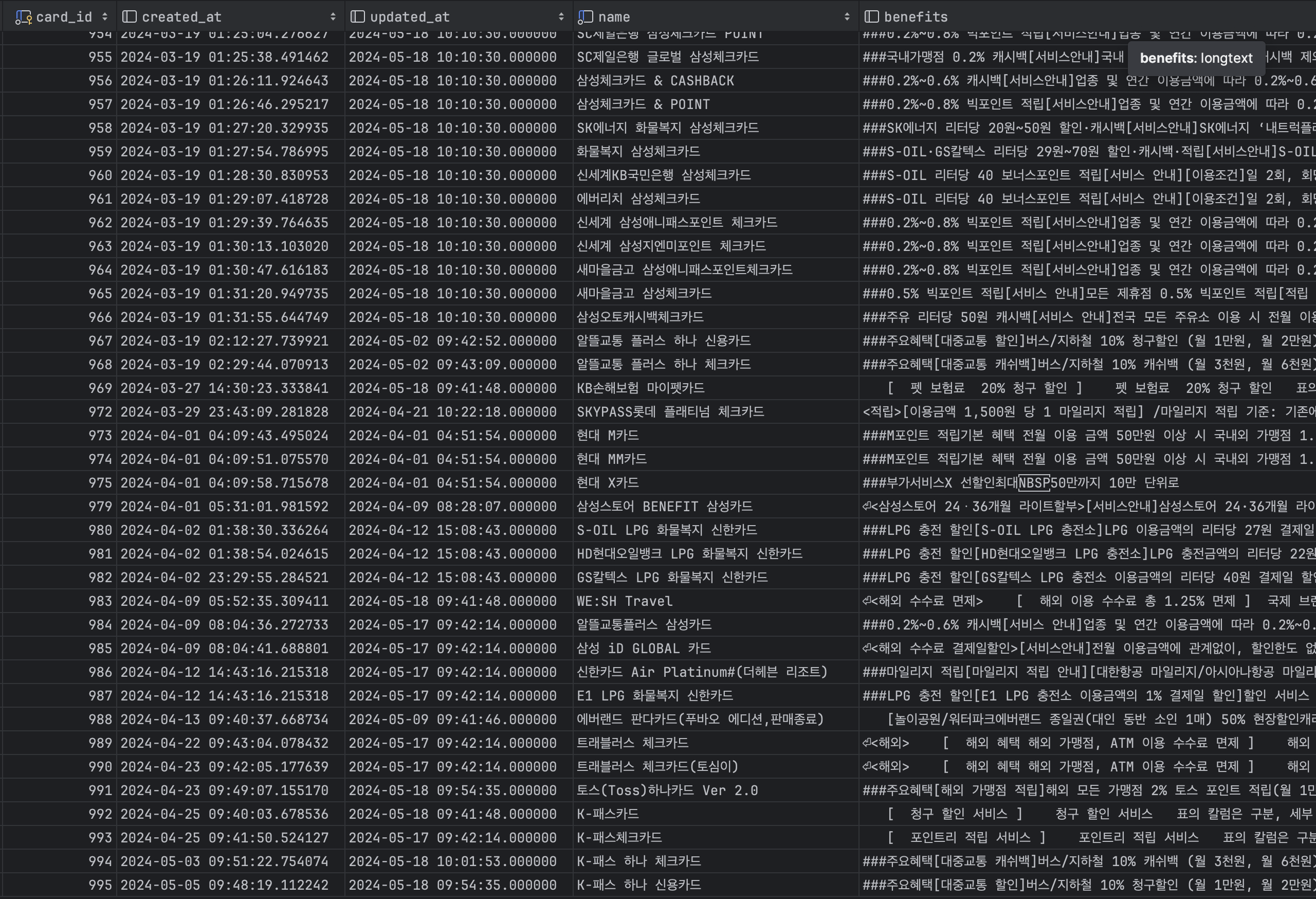Click the 'benefits: longtext' tooltip
This screenshot has height=899, width=1316.
[x=1196, y=58]
